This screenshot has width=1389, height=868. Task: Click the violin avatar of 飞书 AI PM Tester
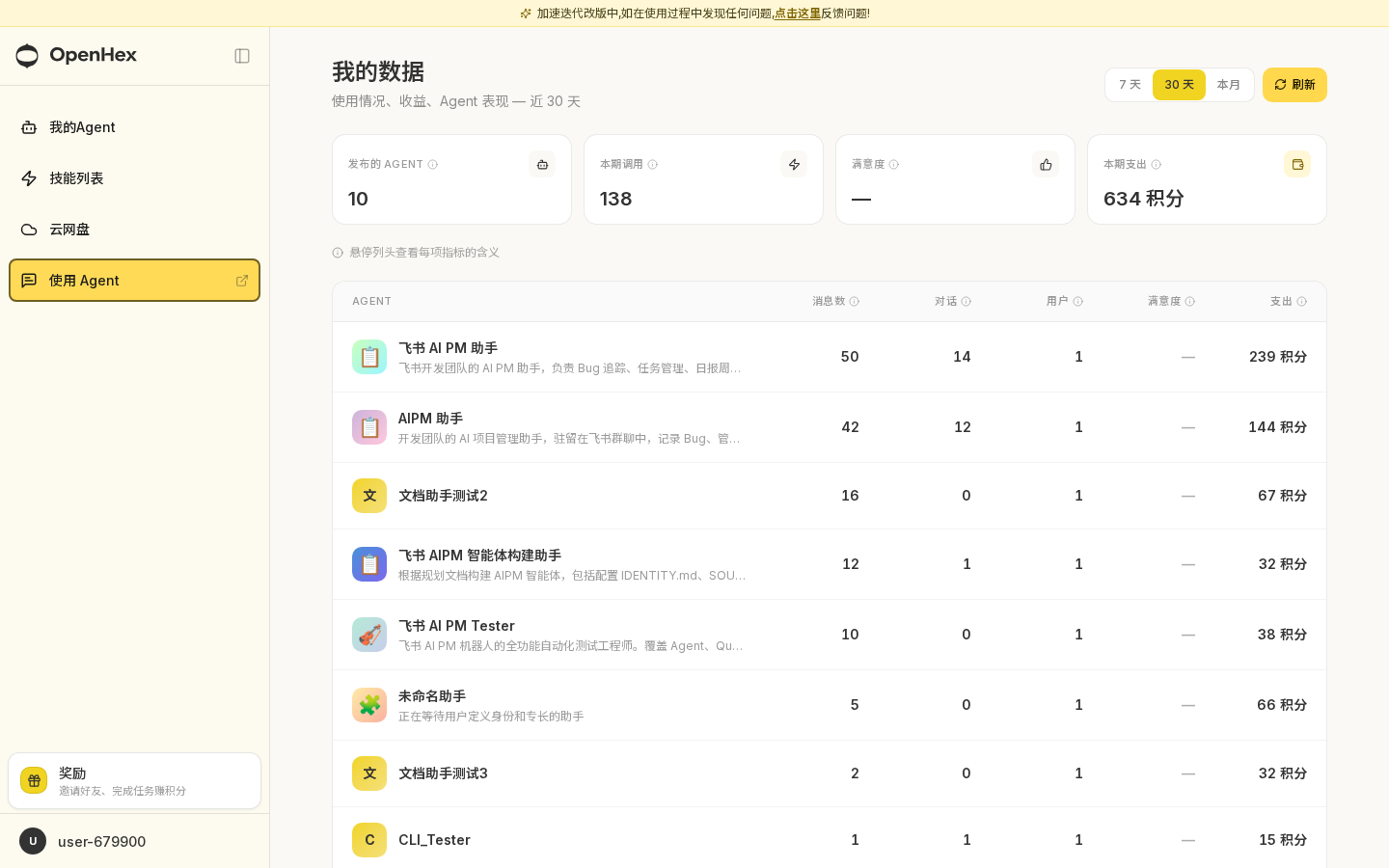pyautogui.click(x=369, y=635)
